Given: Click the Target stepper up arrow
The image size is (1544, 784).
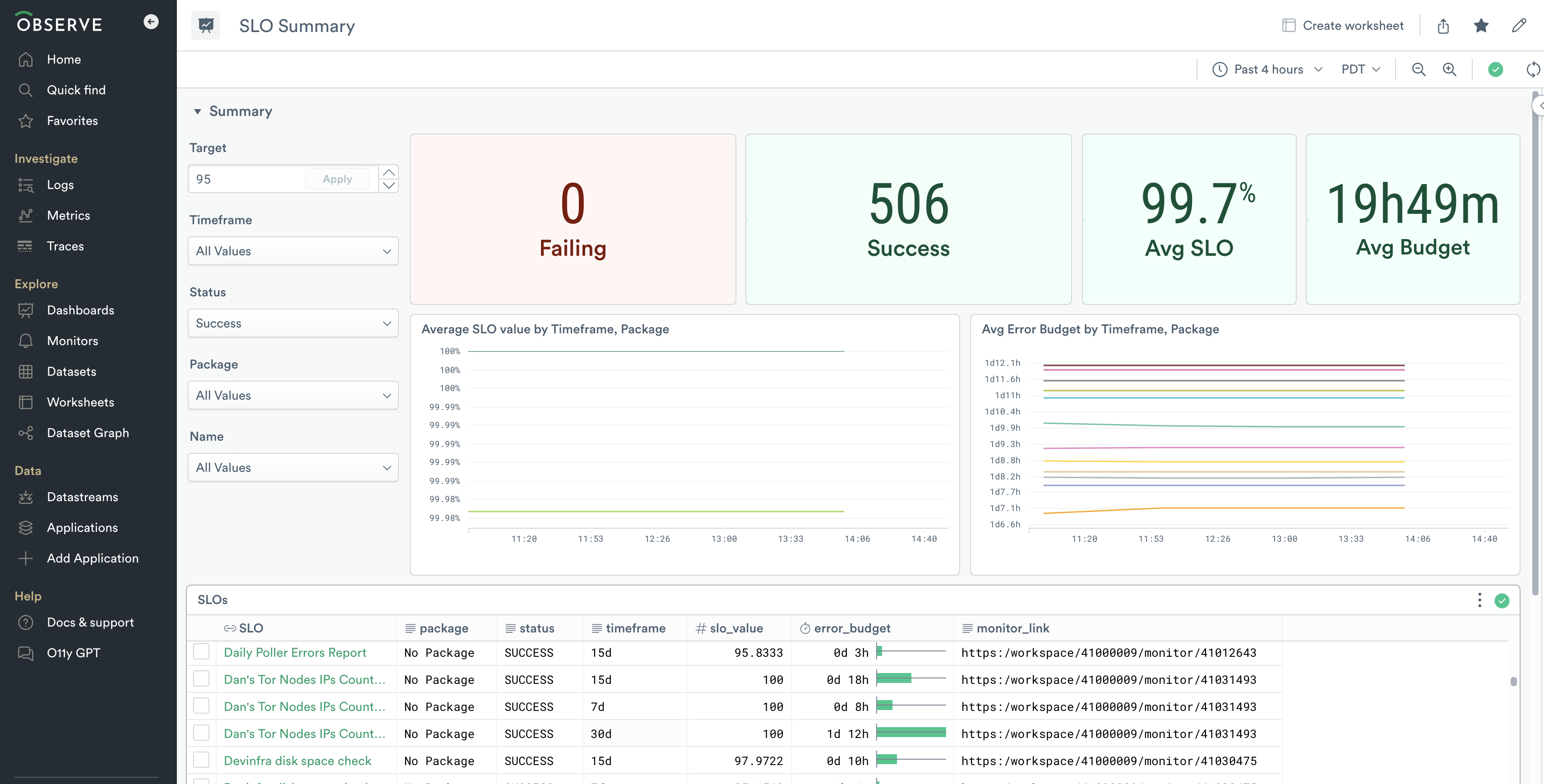Looking at the screenshot, I should point(388,173).
